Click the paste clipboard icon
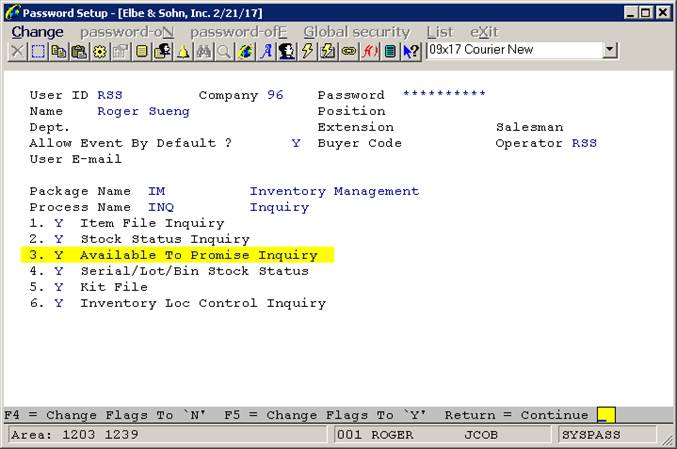The image size is (677, 449). point(79,52)
